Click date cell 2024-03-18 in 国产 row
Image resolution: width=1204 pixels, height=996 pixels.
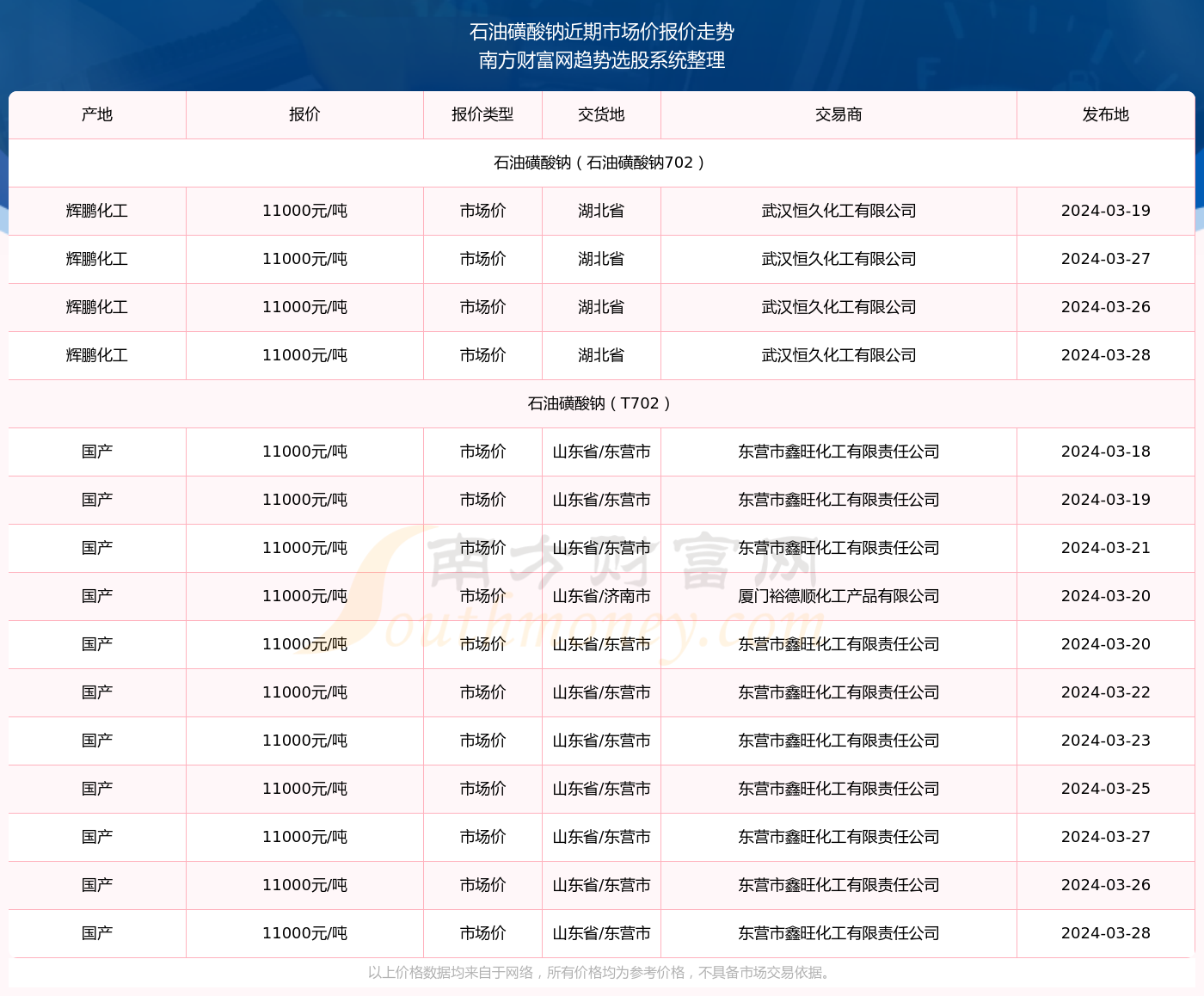tap(1106, 452)
